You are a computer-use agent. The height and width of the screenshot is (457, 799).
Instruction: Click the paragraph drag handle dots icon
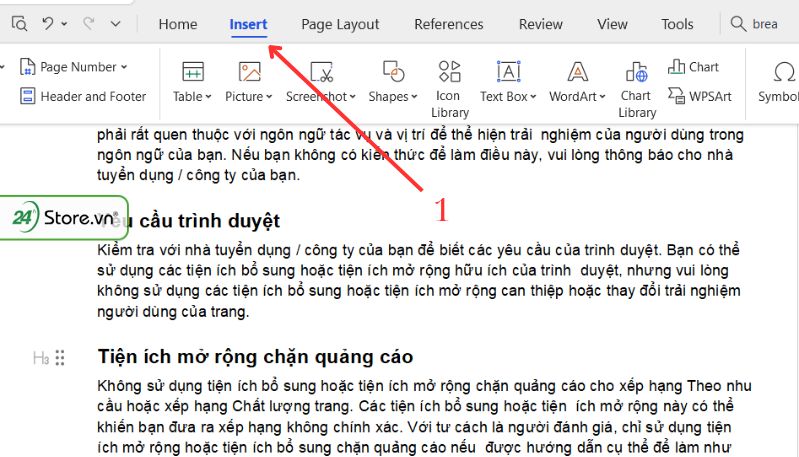(60, 358)
